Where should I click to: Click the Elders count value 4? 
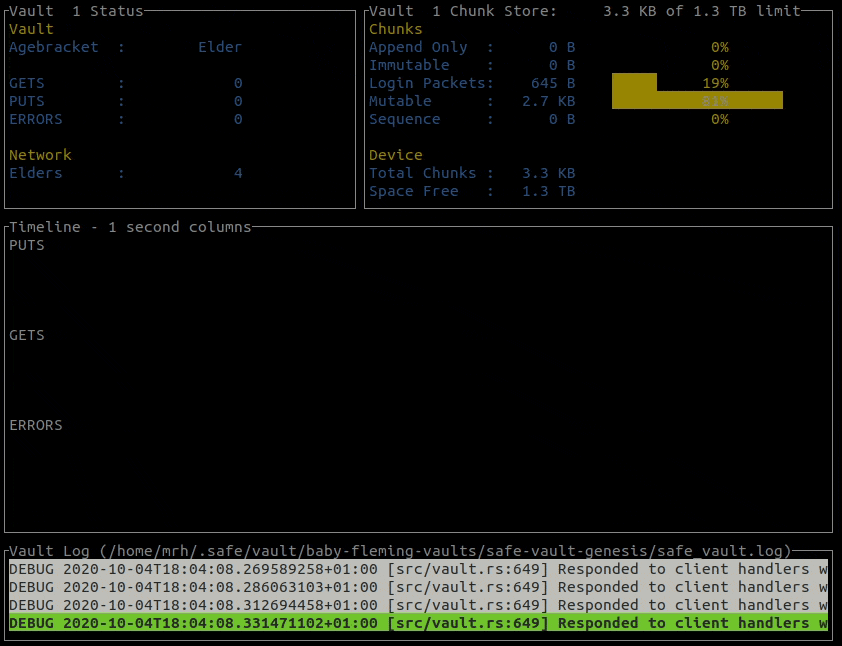(238, 173)
